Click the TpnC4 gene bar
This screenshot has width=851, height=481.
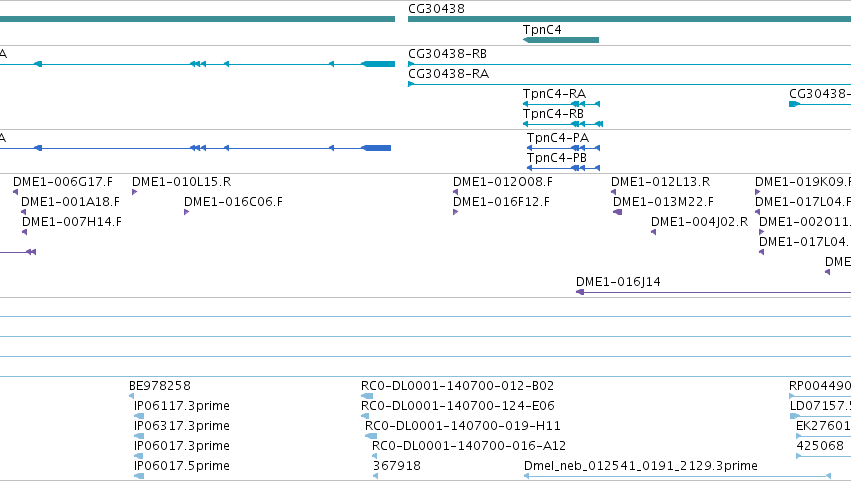tap(561, 40)
